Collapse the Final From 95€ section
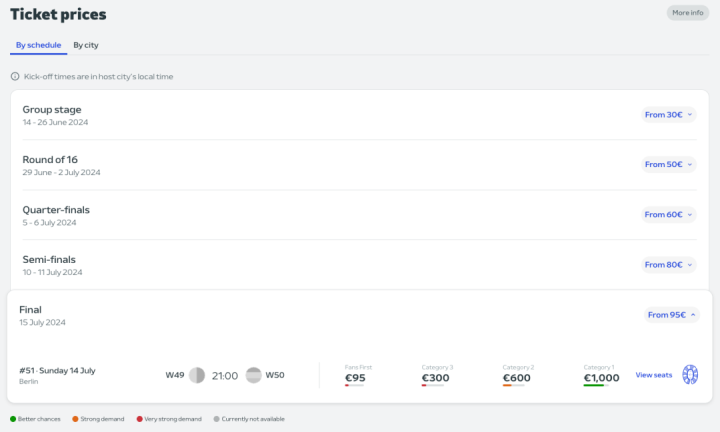720x432 pixels. (x=672, y=315)
